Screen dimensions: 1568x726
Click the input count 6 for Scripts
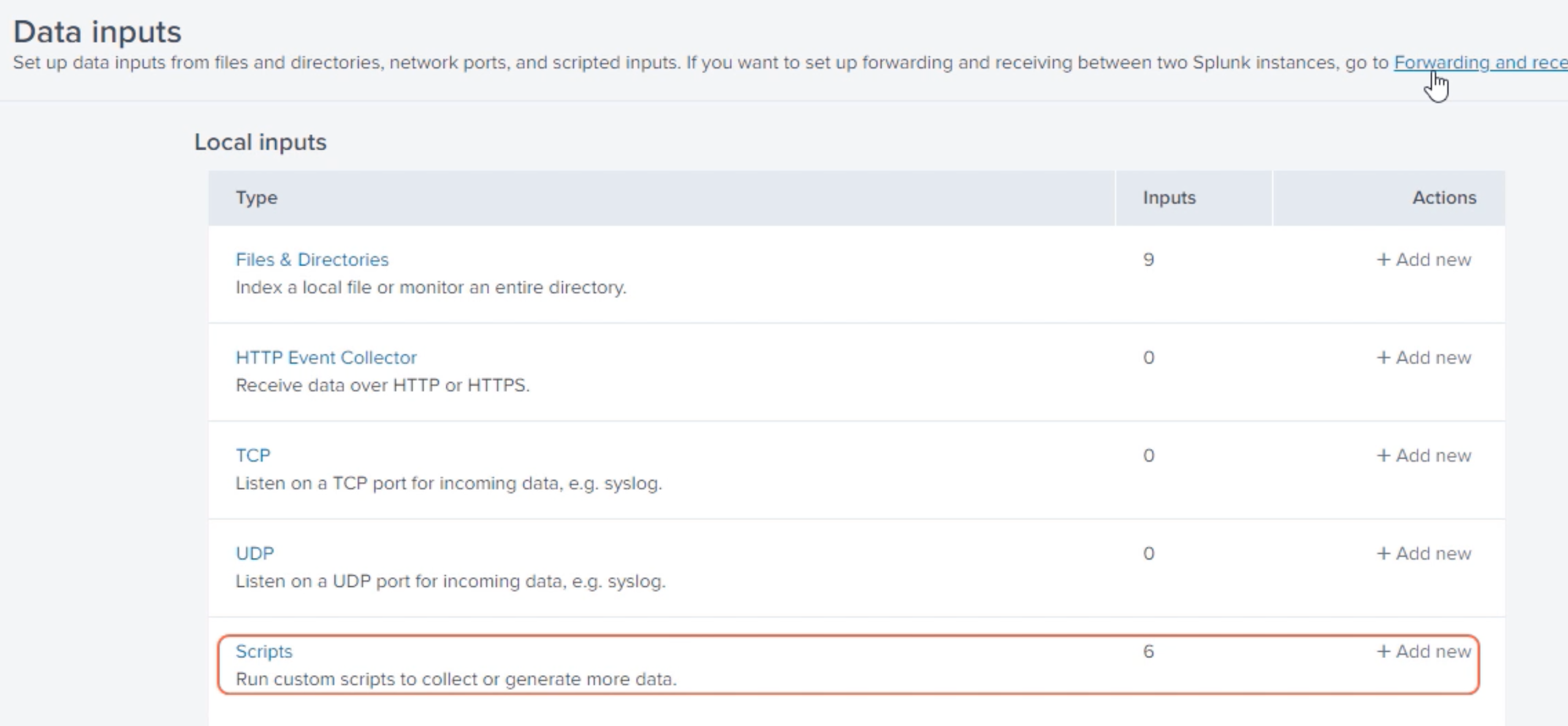(1149, 651)
